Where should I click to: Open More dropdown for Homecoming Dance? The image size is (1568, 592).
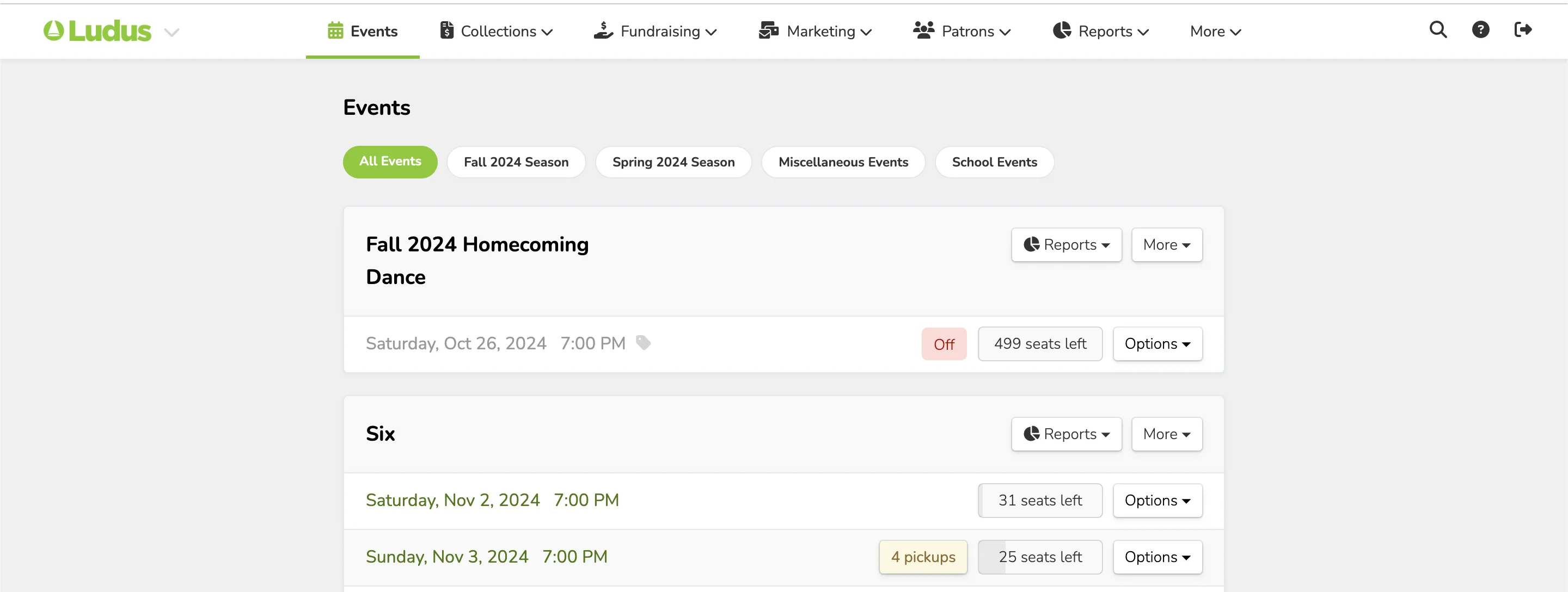[1166, 245]
